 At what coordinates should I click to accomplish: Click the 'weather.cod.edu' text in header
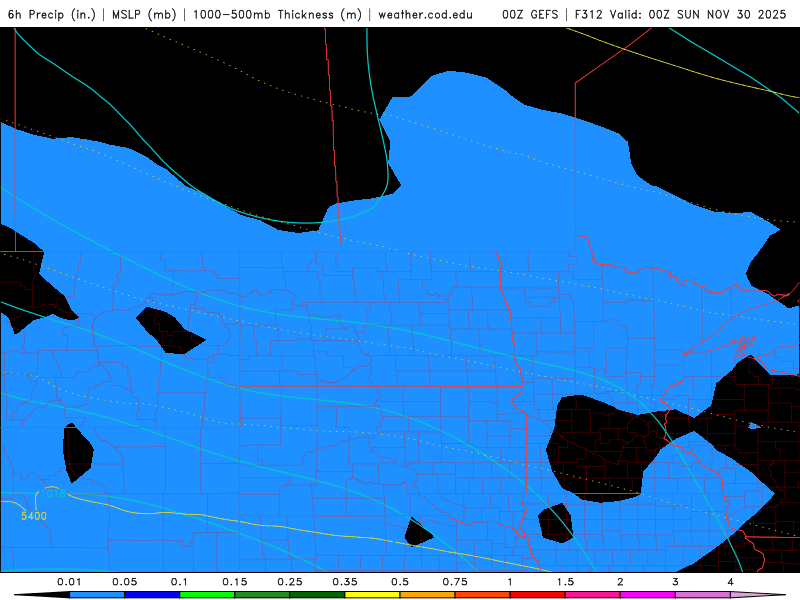tap(425, 14)
